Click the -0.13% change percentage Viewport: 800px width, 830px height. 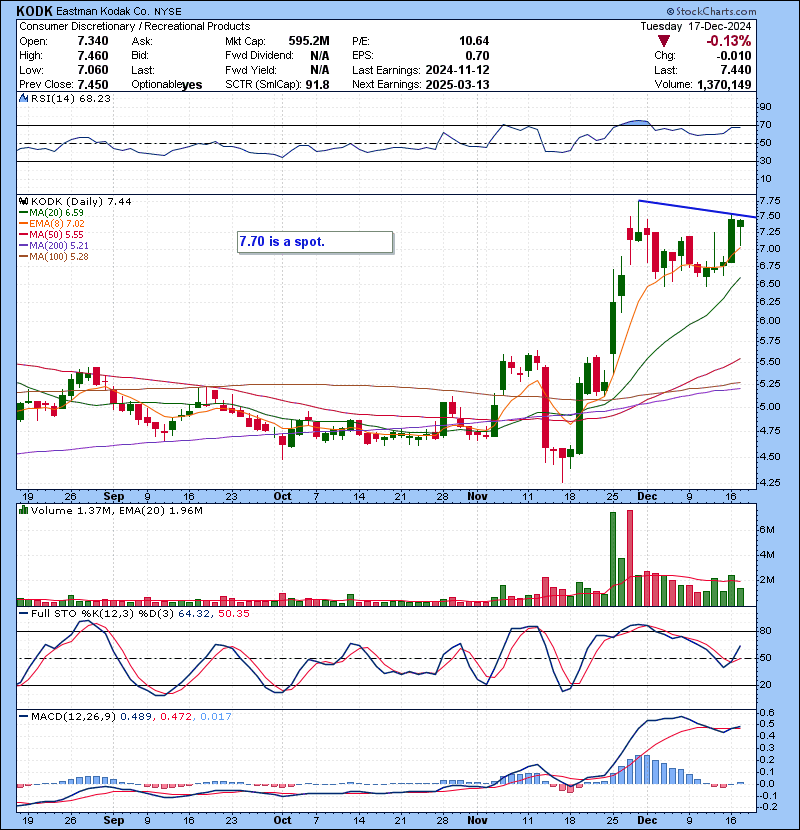pos(729,41)
